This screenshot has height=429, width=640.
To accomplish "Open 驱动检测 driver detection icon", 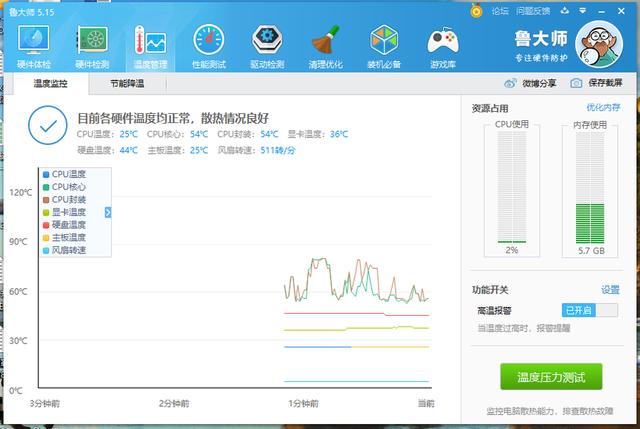I will point(267,40).
